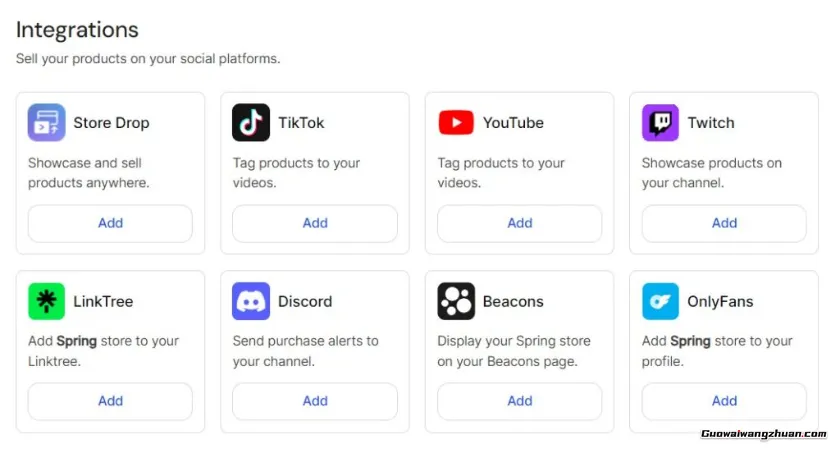This screenshot has height=449, width=840.
Task: Add the OnlyFans integration
Action: [724, 401]
